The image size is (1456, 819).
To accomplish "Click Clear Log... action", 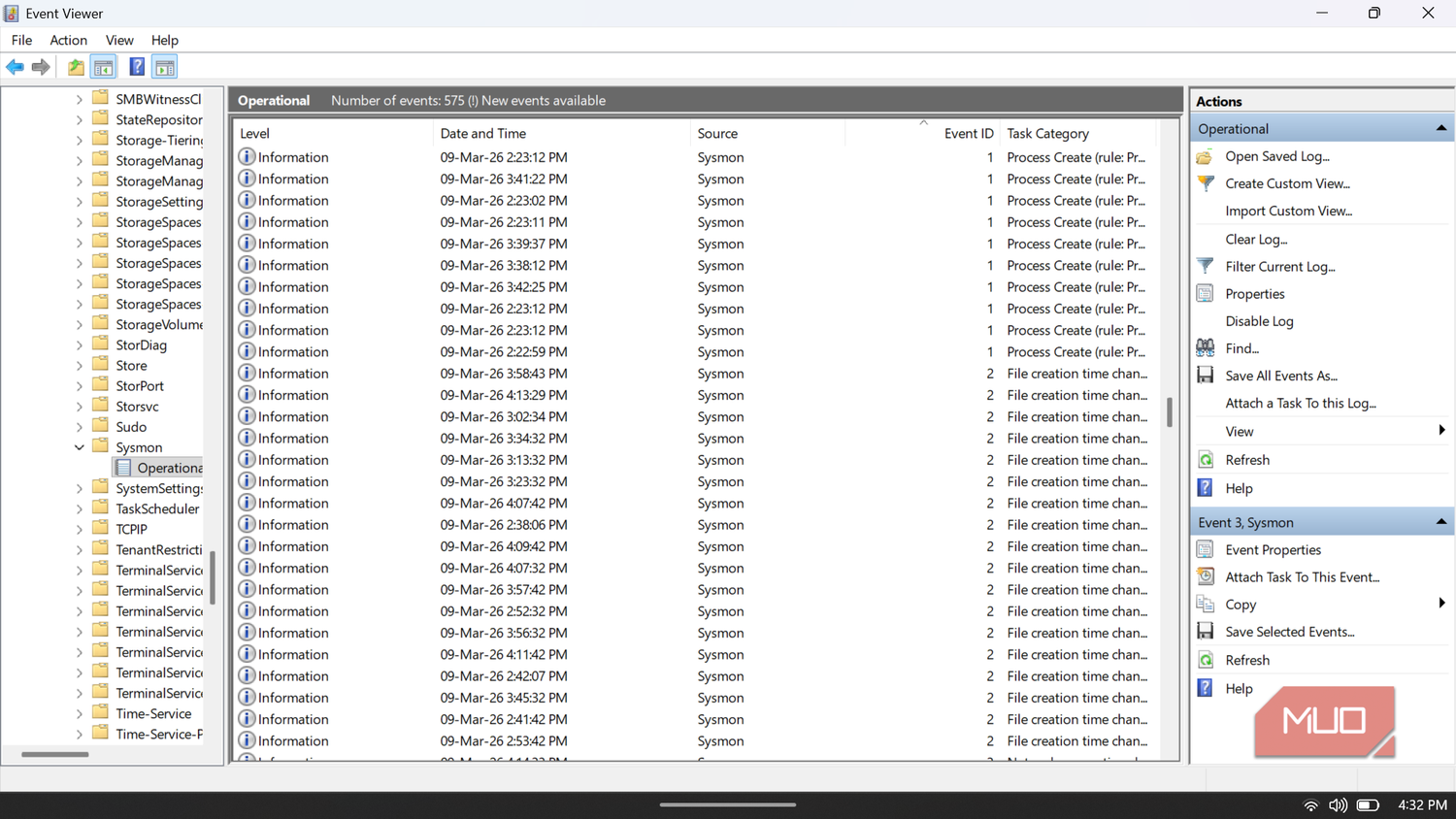I will 1256,239.
